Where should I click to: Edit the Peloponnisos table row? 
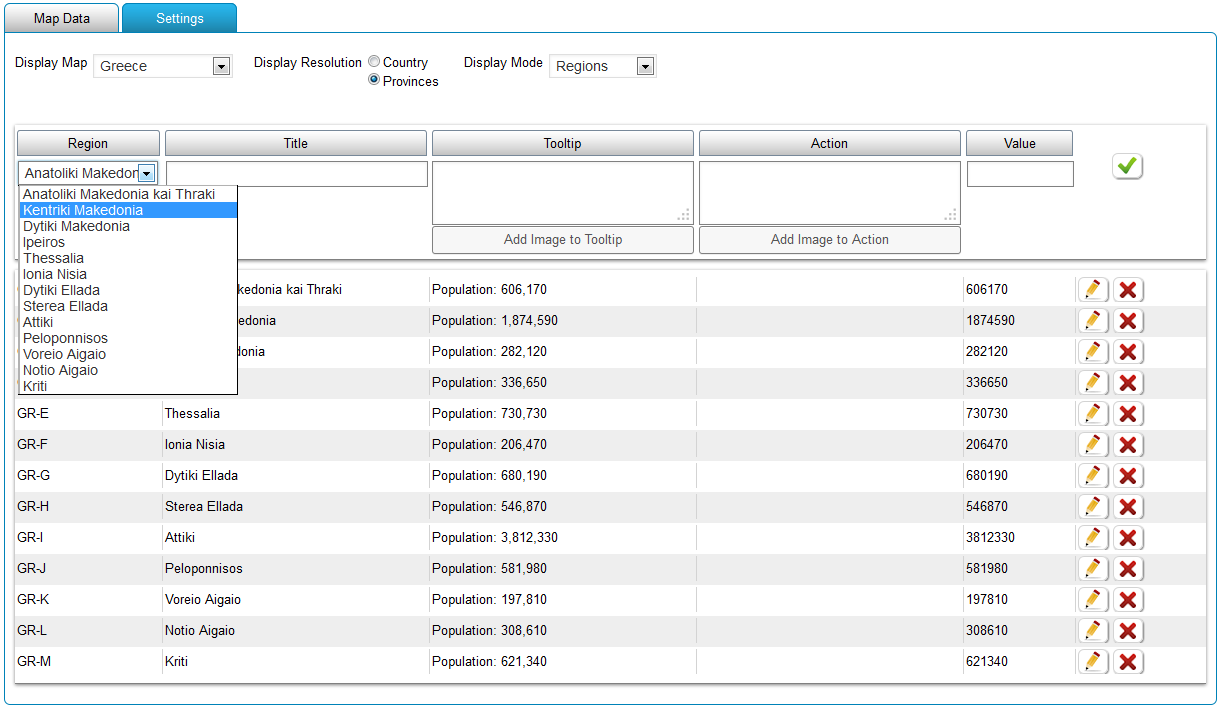coord(1092,569)
